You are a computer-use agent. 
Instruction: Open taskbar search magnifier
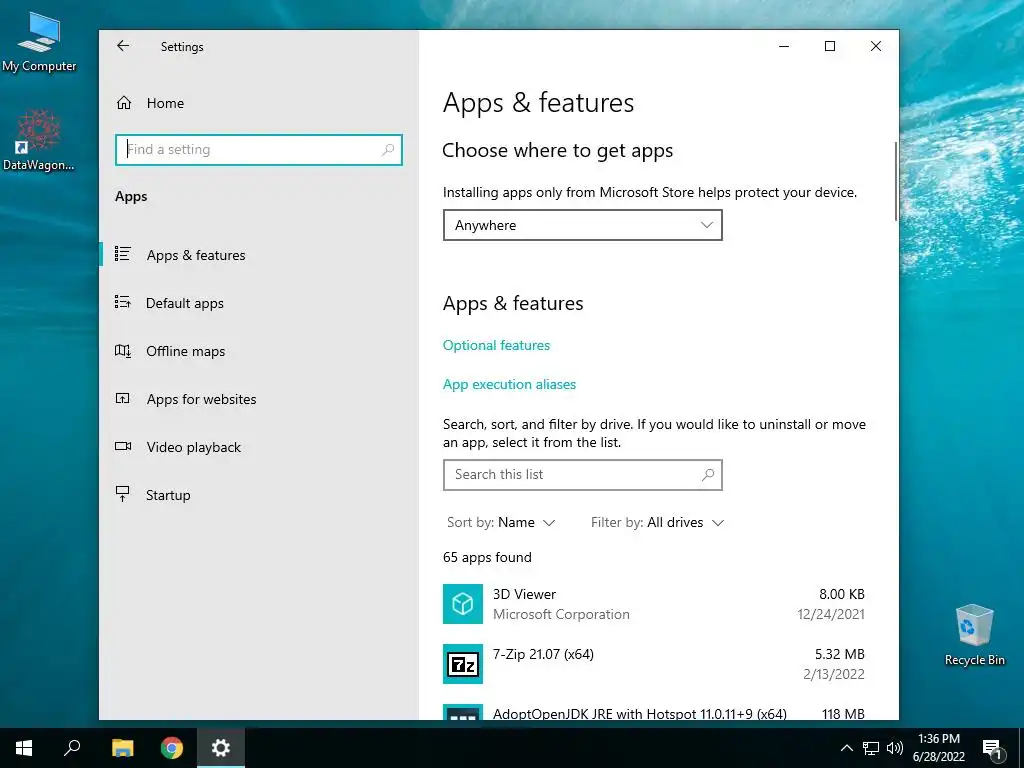tap(72, 748)
